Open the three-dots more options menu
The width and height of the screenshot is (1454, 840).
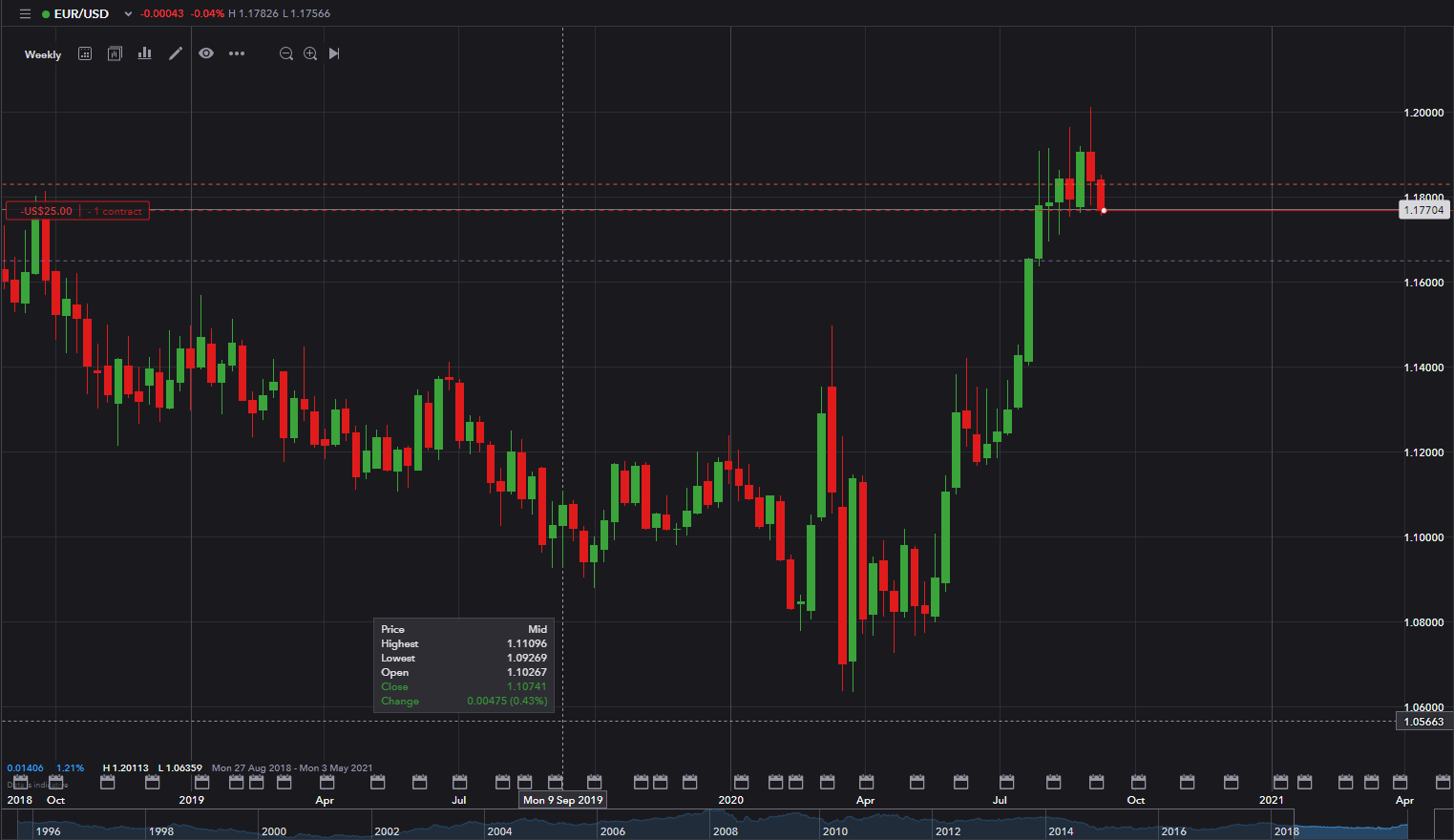[x=237, y=54]
